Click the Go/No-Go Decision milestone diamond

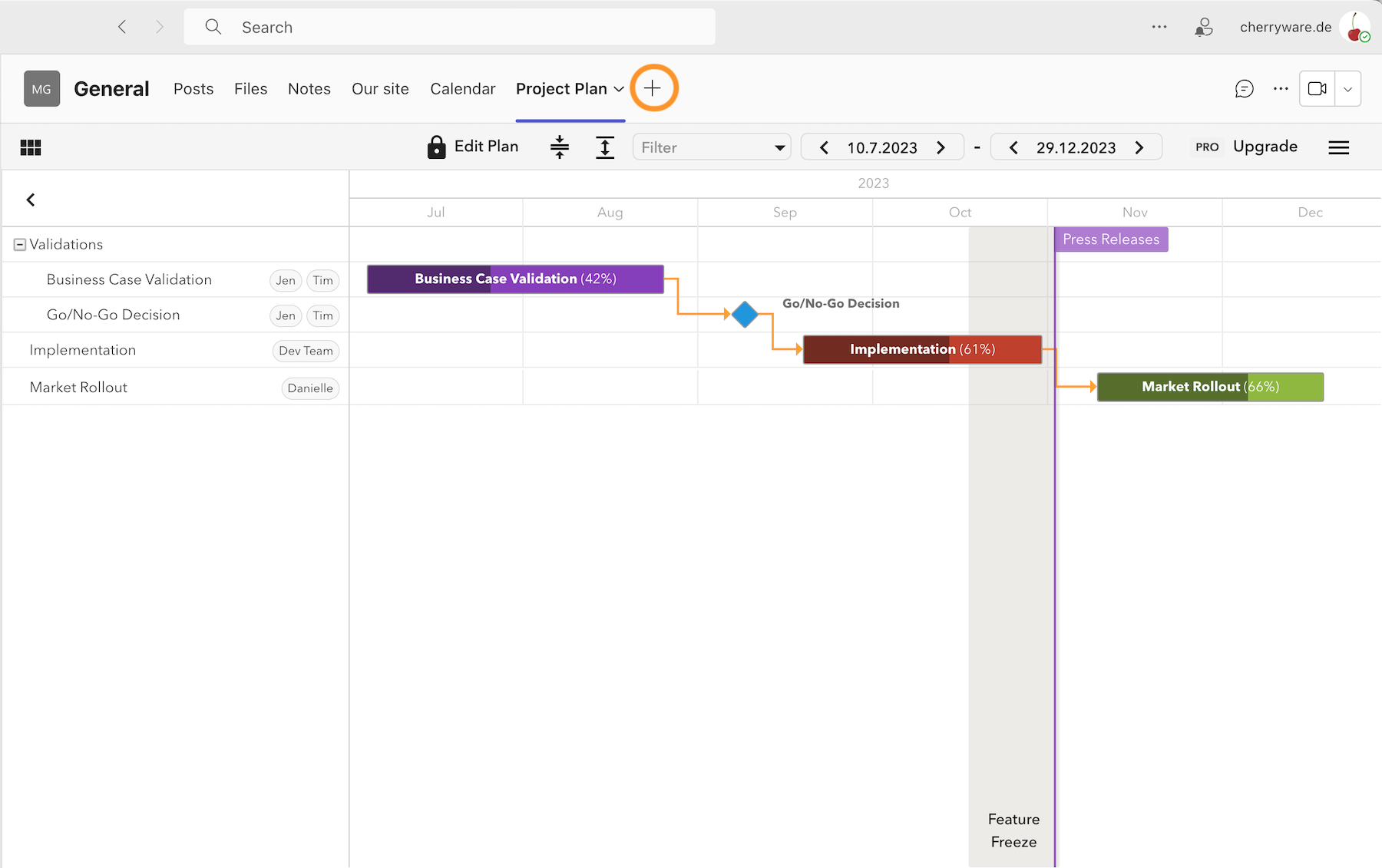pos(745,314)
